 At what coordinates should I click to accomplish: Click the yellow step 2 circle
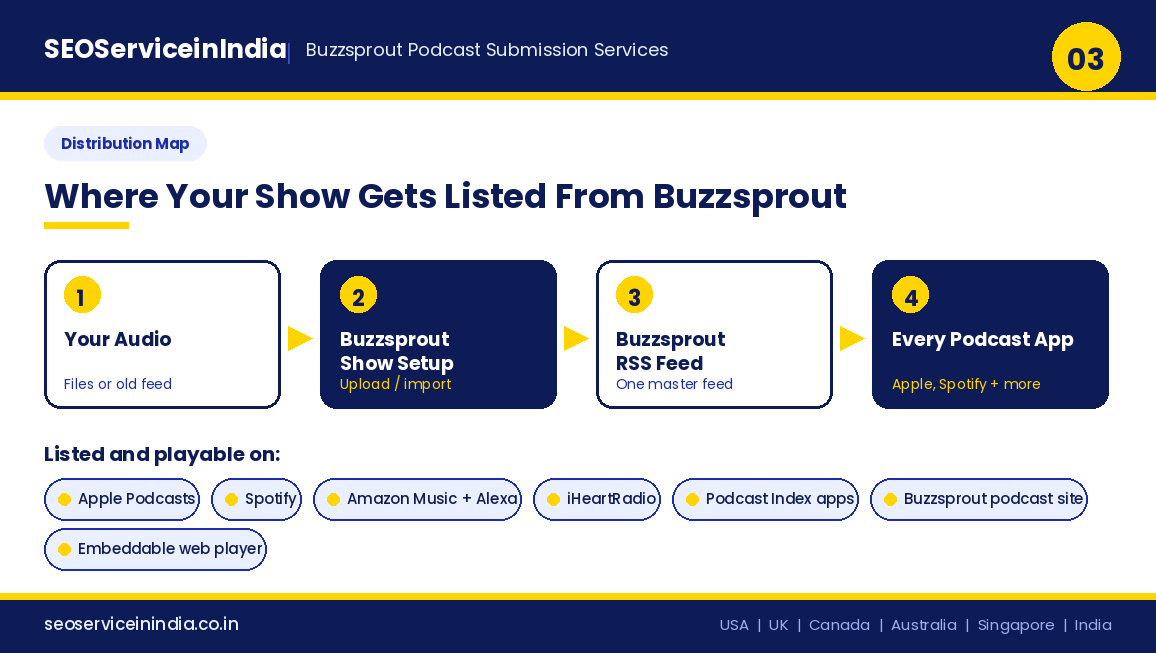(358, 296)
